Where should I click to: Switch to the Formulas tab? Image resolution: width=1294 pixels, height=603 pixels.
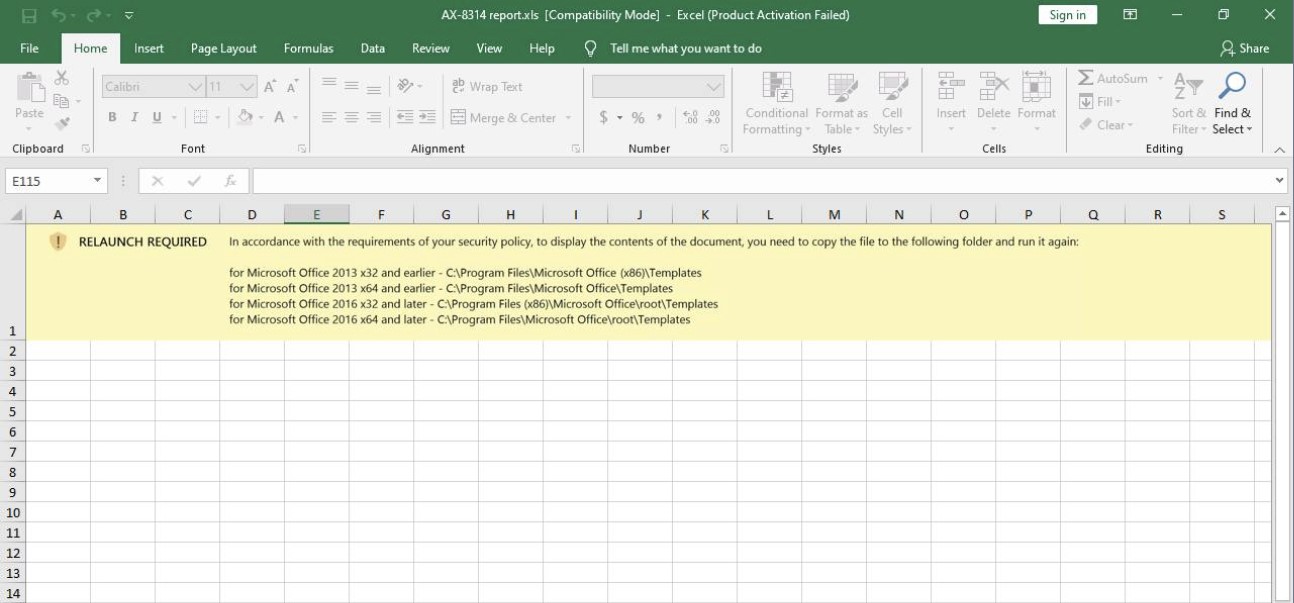point(309,48)
